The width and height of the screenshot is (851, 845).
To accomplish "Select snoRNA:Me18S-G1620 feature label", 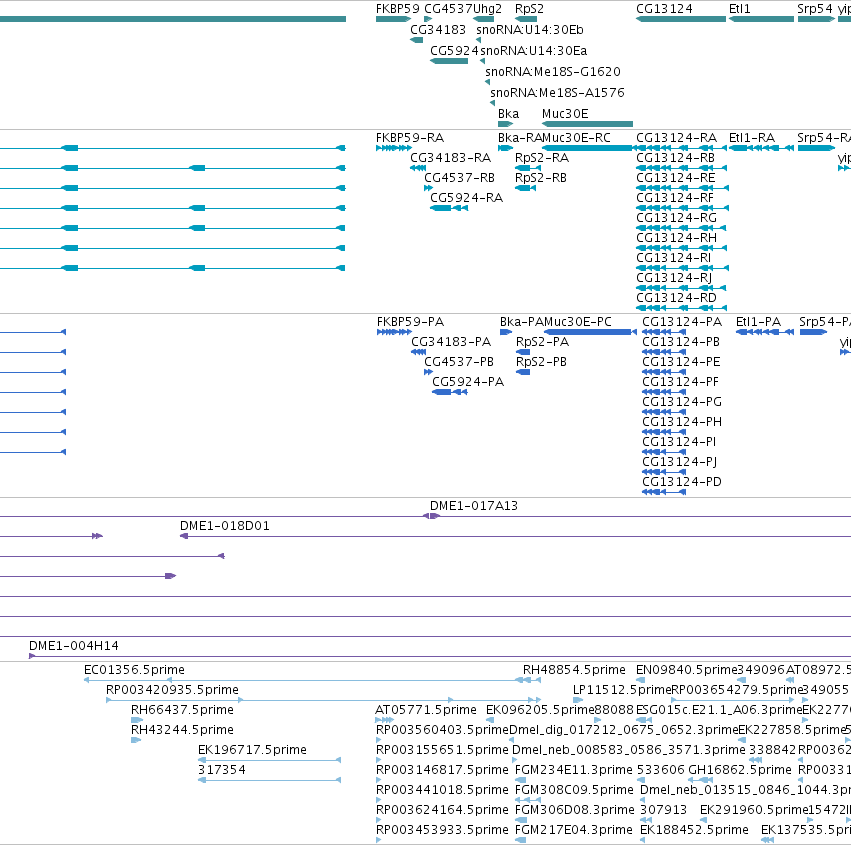I will point(552,72).
